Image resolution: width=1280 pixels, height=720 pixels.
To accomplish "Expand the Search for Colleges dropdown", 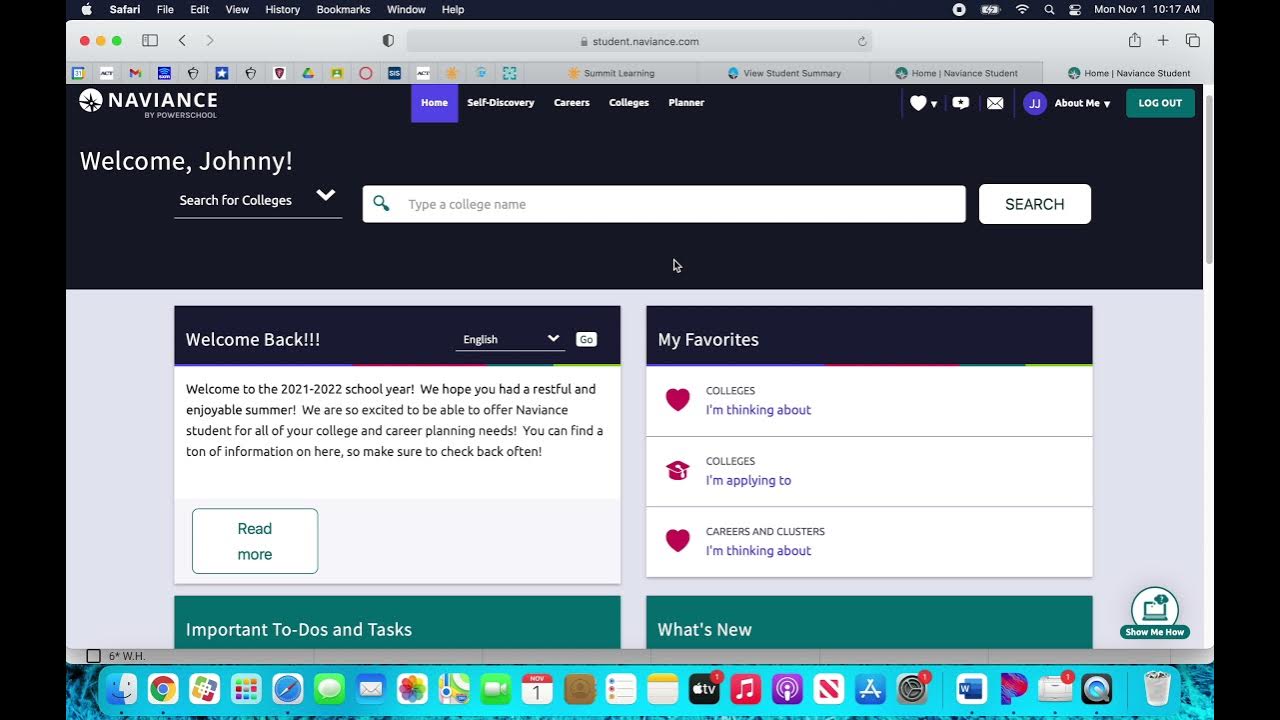I will [x=258, y=199].
